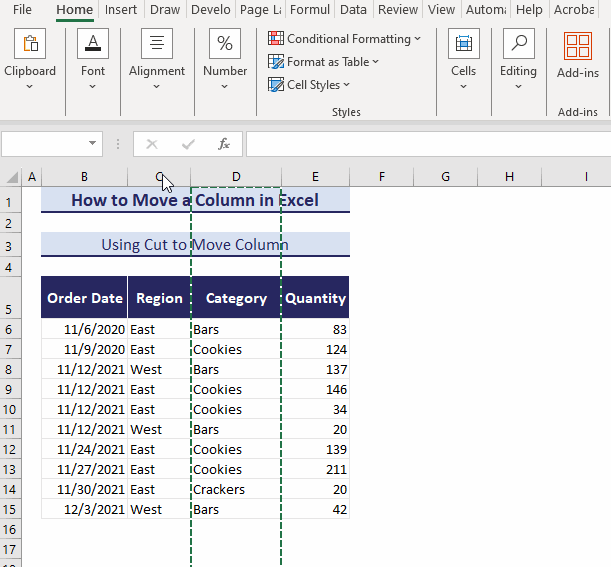Viewport: 611px width, 567px height.
Task: Select row 5 header
Action: coord(10,298)
